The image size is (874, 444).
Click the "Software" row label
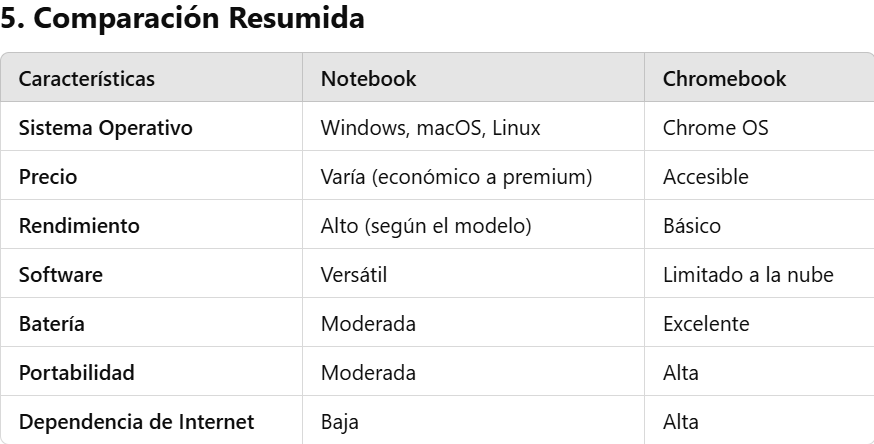pyautogui.click(x=61, y=275)
